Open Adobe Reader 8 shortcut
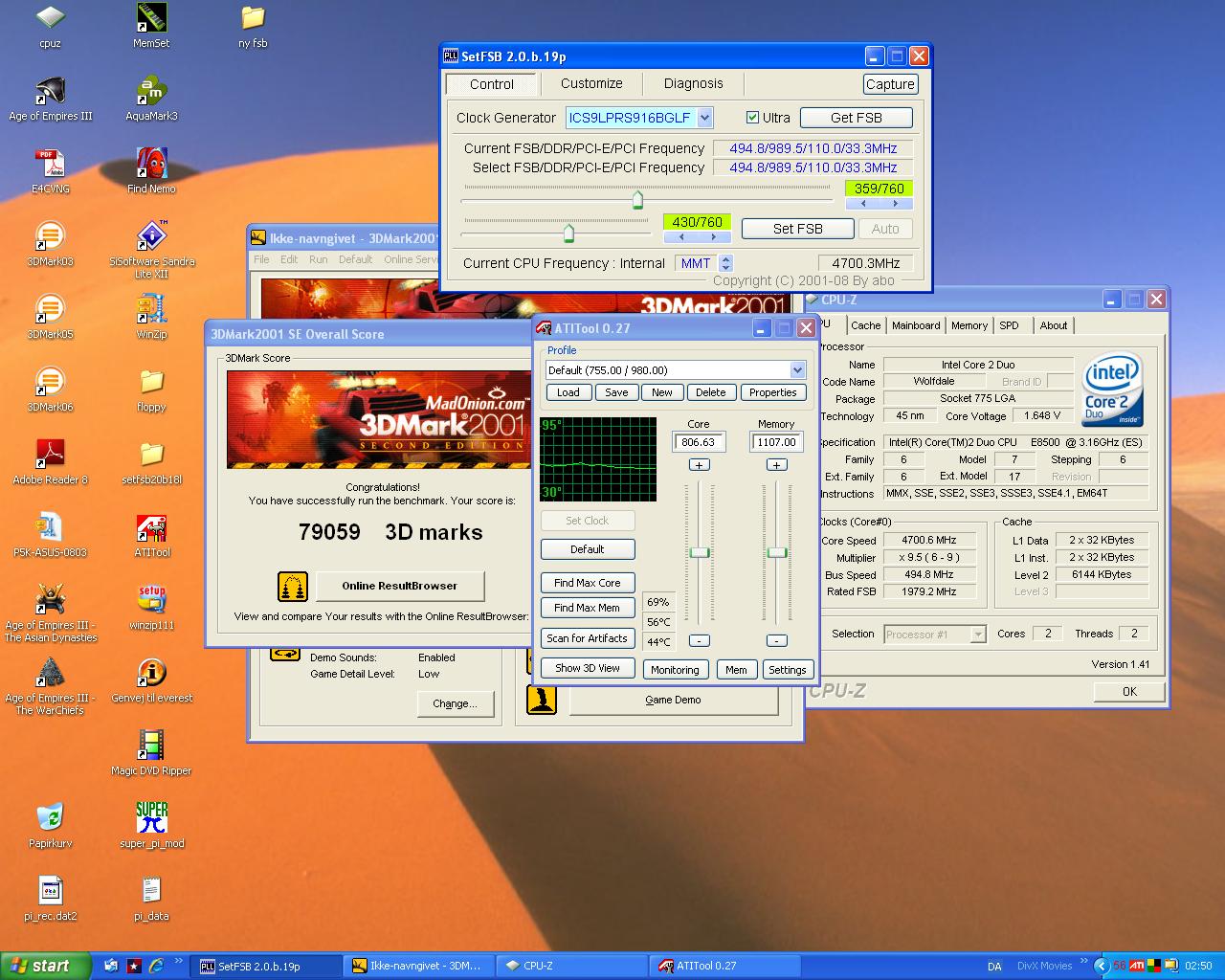1225x980 pixels. pyautogui.click(x=50, y=462)
